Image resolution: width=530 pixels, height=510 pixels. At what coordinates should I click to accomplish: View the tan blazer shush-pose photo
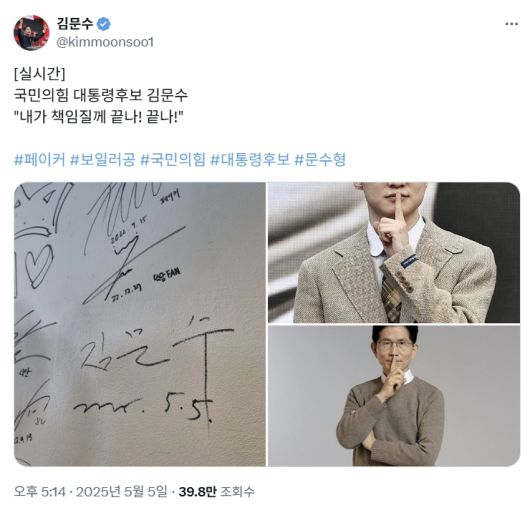click(394, 252)
